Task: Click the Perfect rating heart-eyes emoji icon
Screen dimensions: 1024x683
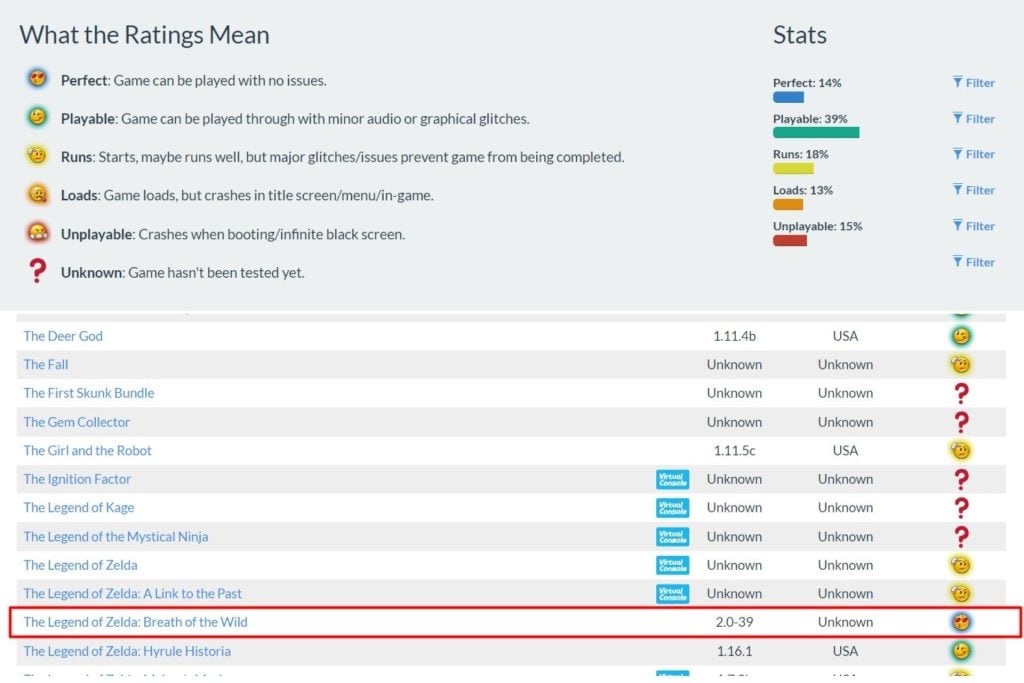Action: pyautogui.click(x=37, y=80)
